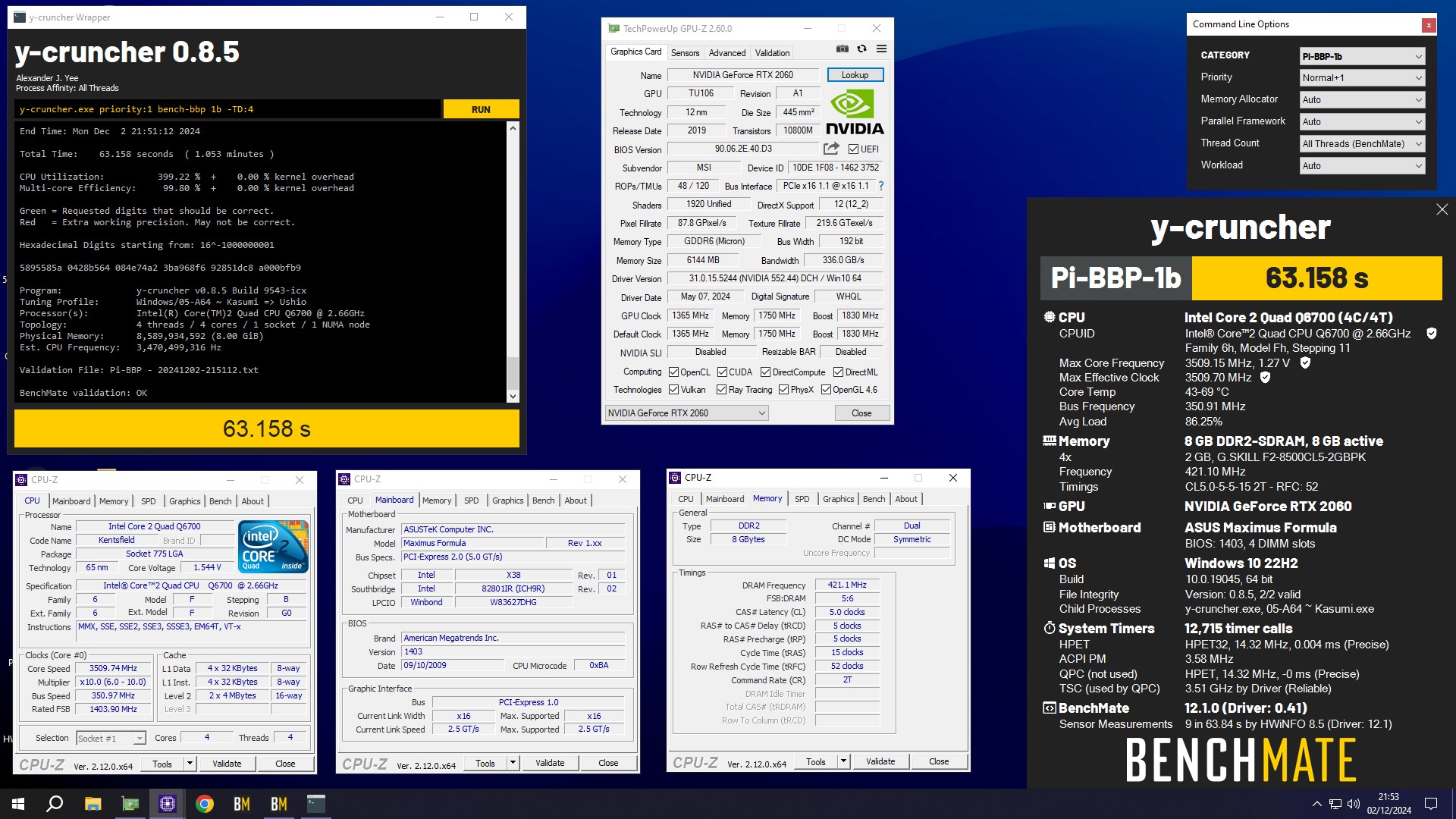Take GPU-Z screenshot with camera icon
Viewport: 1456px width, 819px height.
coord(842,49)
